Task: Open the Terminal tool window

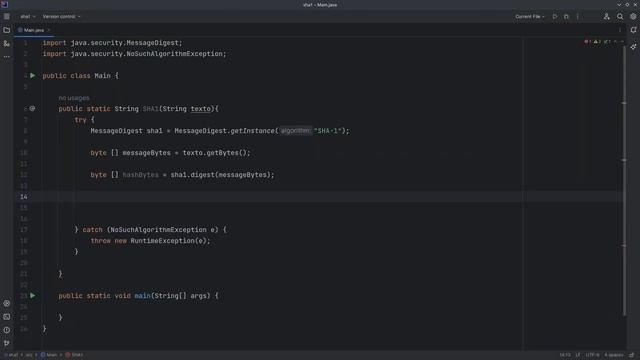Action: coord(7,317)
